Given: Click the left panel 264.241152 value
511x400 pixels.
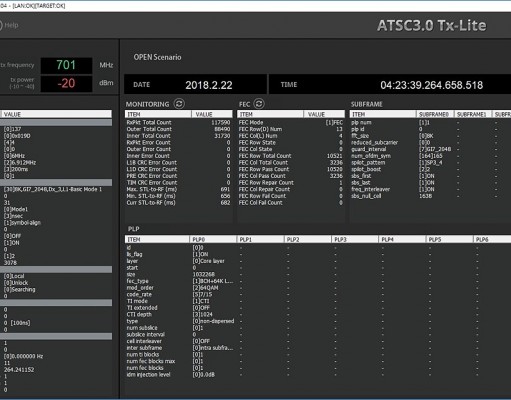Looking at the screenshot, I should click(19, 369).
